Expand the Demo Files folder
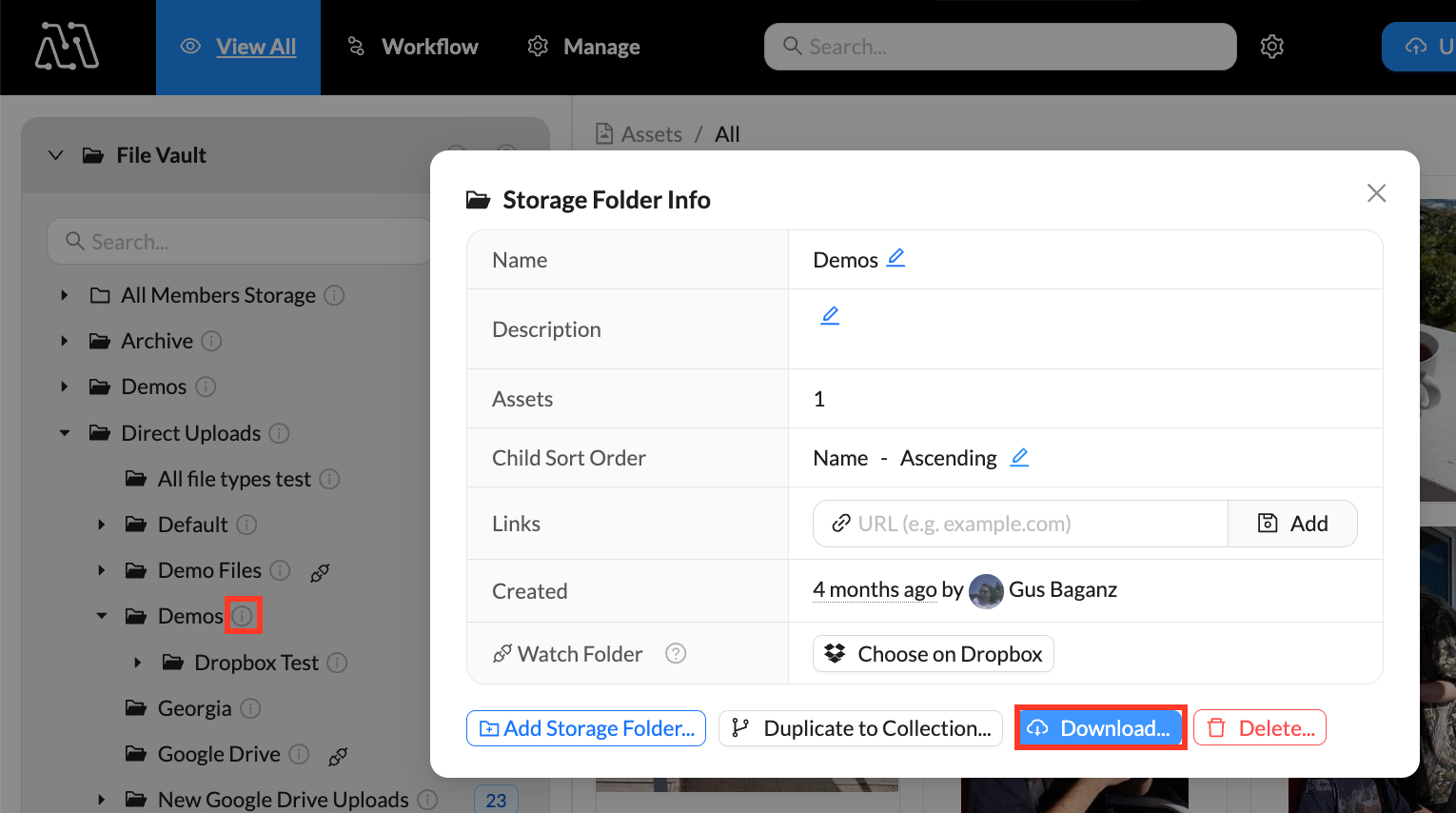This screenshot has height=813, width=1456. (101, 570)
